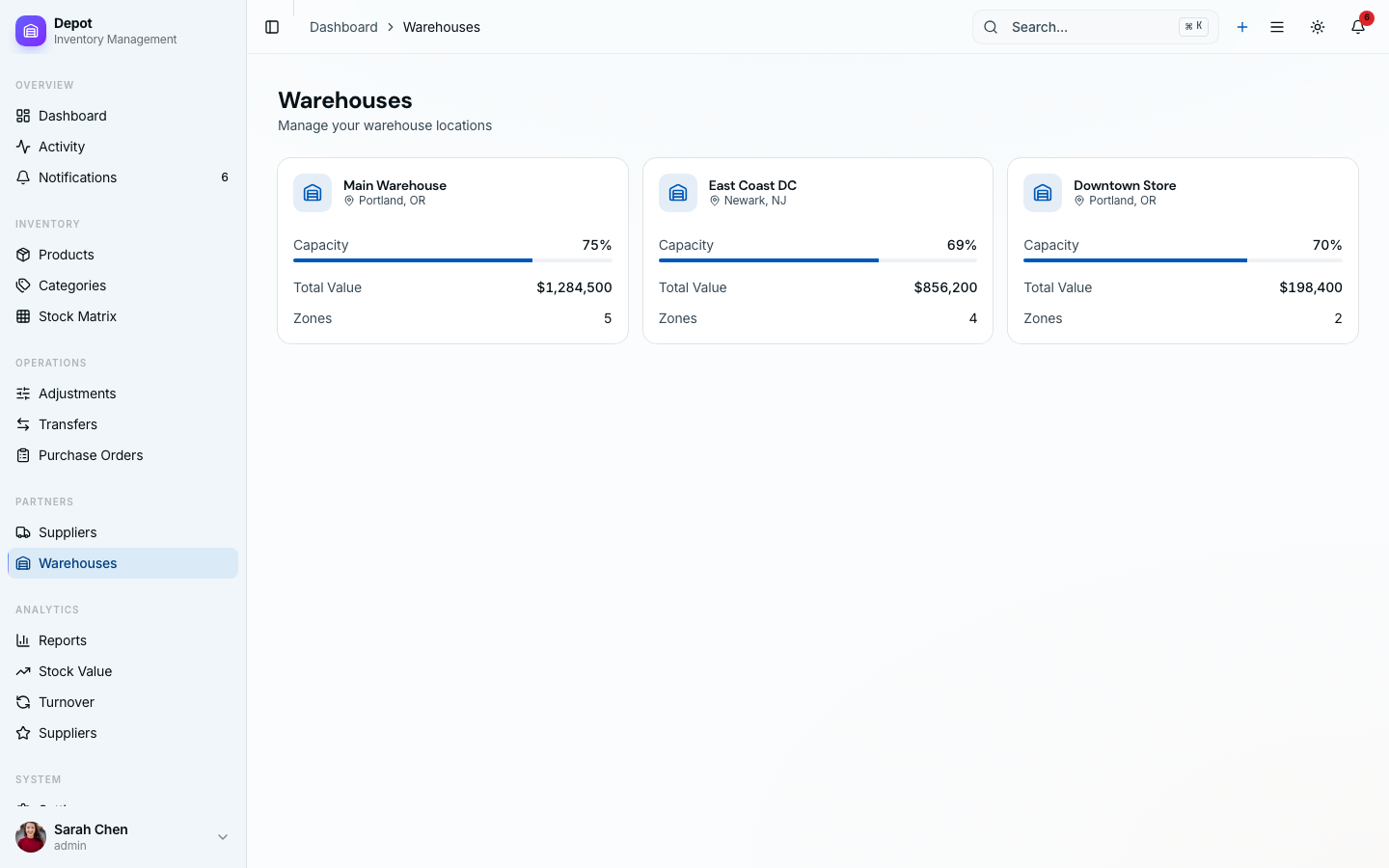1389x868 pixels.
Task: Open the Turnover analytics page
Action: pos(67,702)
